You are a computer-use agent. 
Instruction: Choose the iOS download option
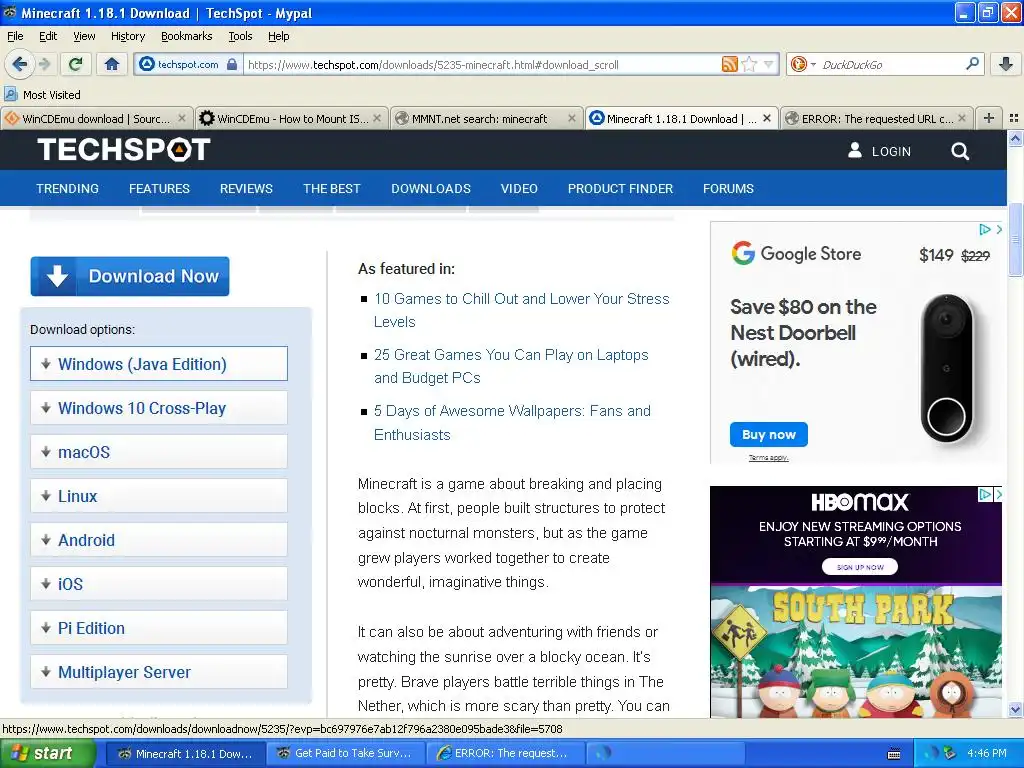(159, 584)
